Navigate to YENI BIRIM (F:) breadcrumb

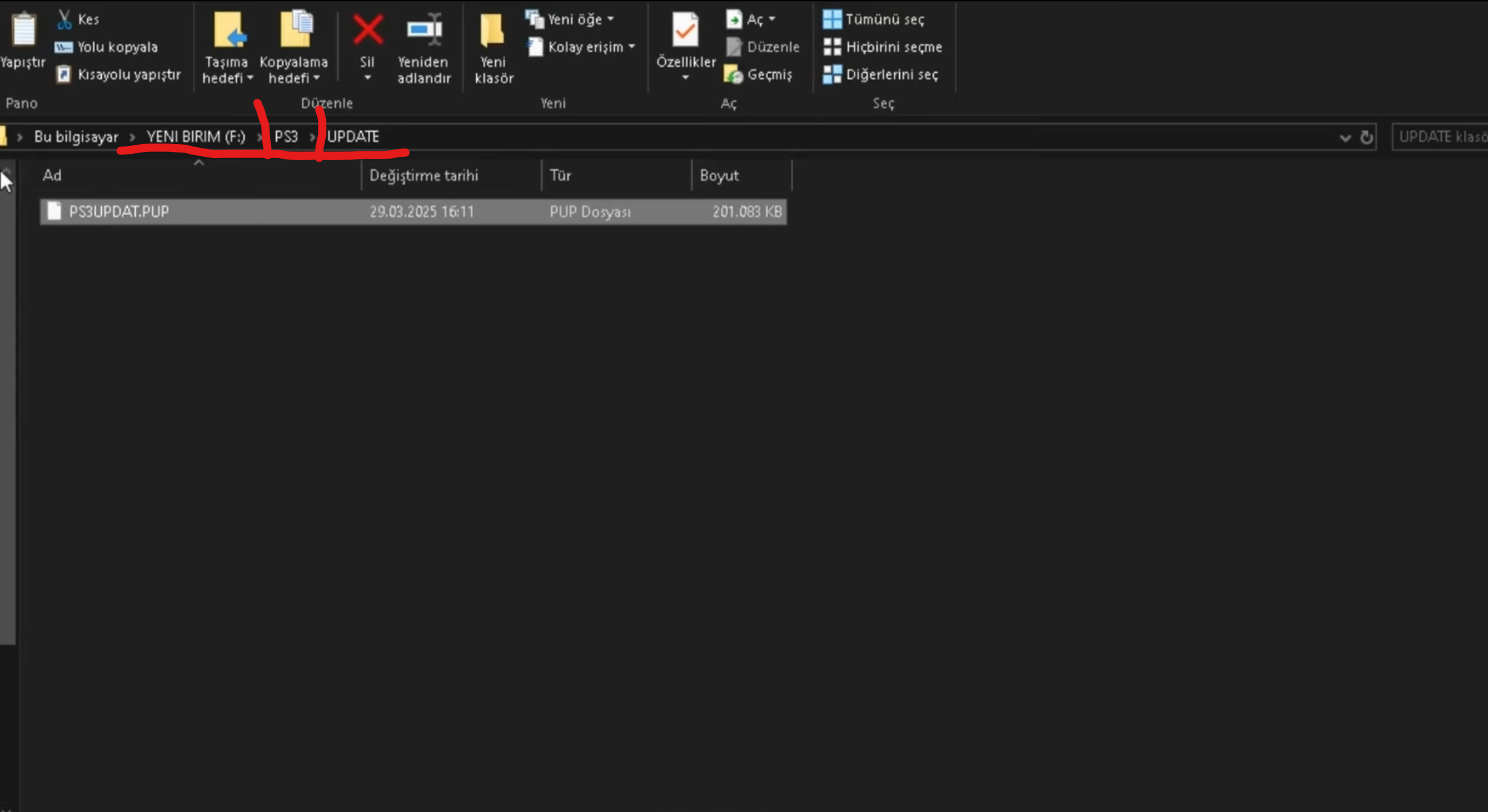tap(196, 137)
